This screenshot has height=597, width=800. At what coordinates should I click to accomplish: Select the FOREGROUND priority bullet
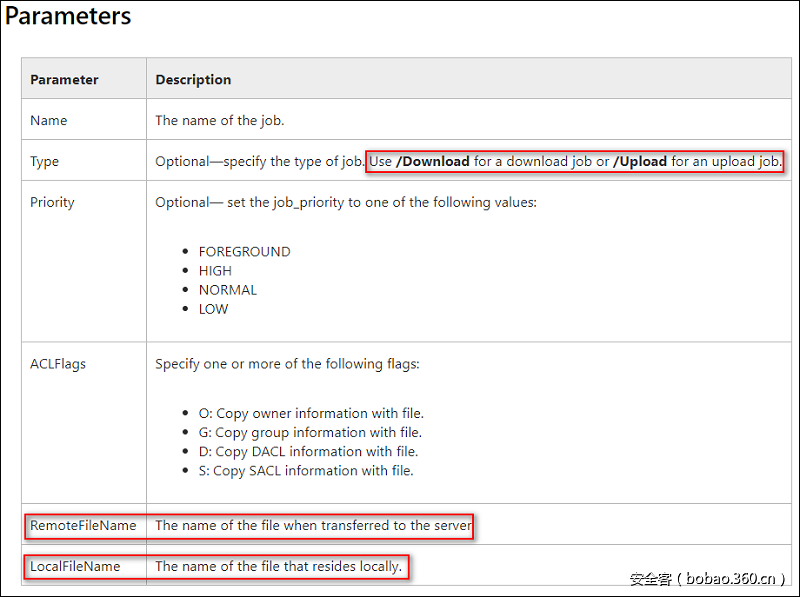(244, 252)
